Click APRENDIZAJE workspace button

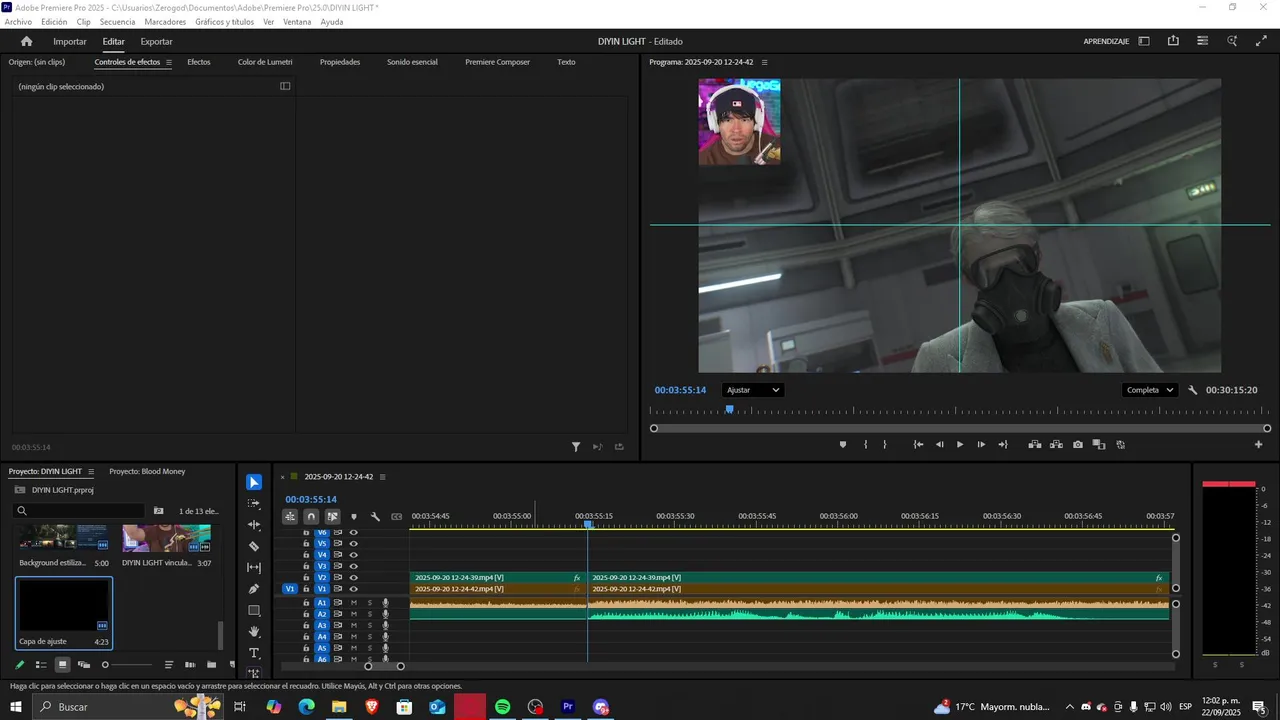pos(1106,41)
